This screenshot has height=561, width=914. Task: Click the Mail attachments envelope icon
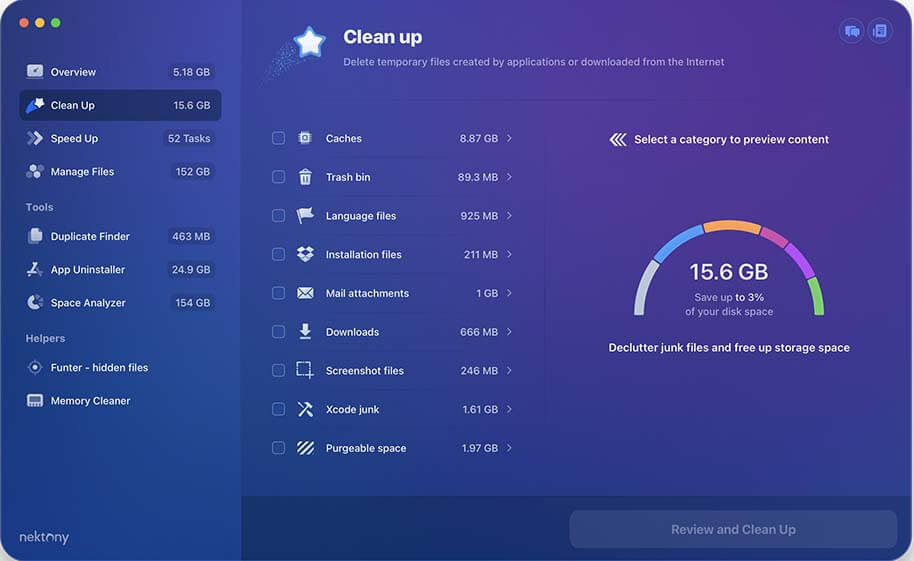click(x=305, y=293)
